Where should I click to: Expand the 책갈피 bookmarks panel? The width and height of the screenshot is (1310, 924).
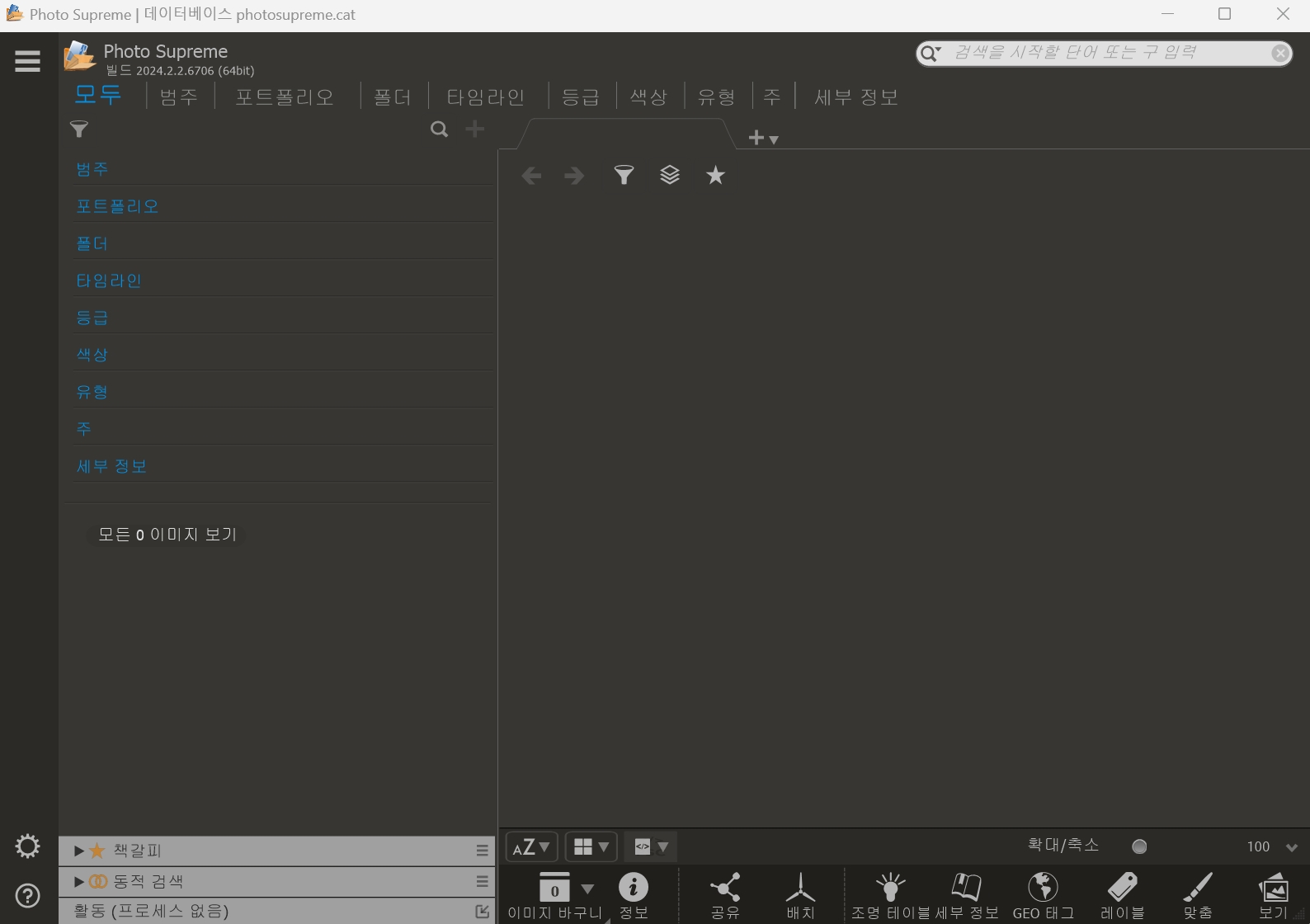pyautogui.click(x=79, y=851)
